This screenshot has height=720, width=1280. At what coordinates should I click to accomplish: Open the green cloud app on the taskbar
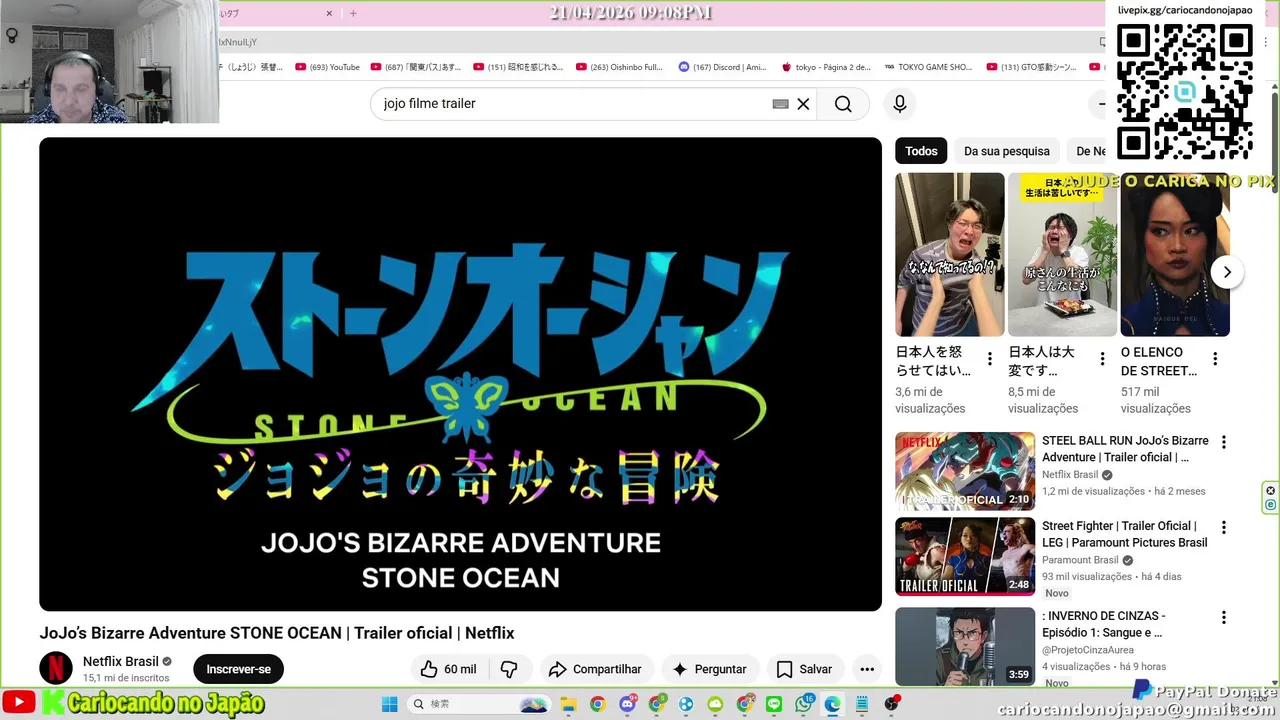click(715, 704)
